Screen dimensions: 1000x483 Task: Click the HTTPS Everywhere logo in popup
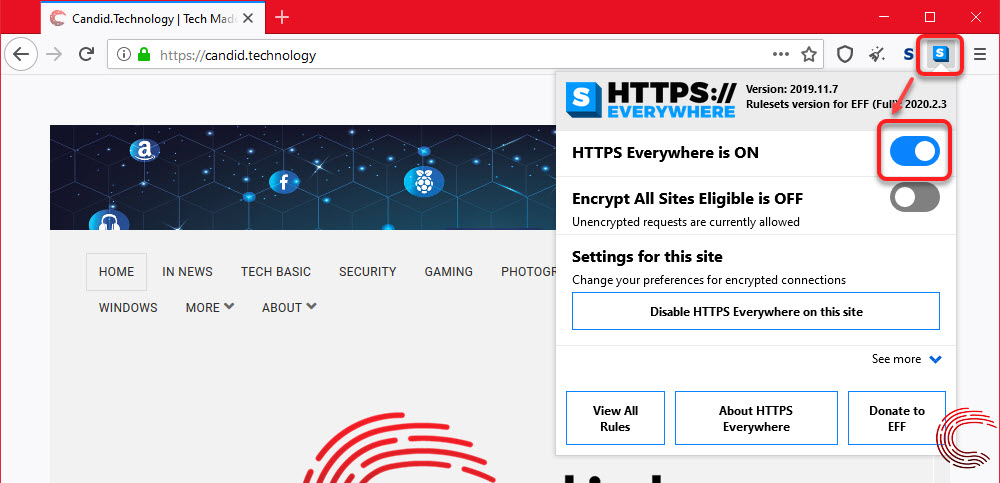click(x=651, y=100)
